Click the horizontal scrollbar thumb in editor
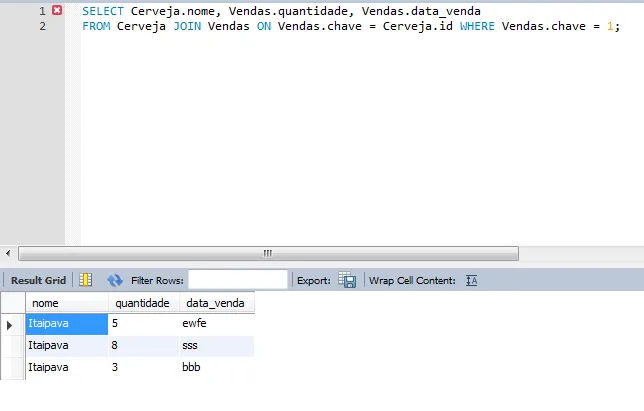644x411 pixels. tap(268, 253)
